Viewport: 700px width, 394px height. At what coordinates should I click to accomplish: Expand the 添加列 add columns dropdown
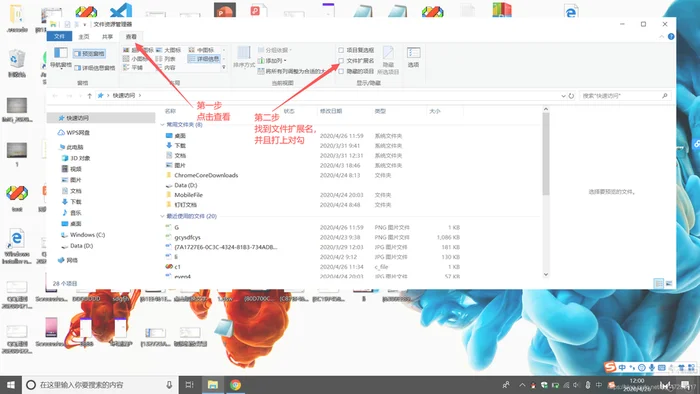[272, 61]
